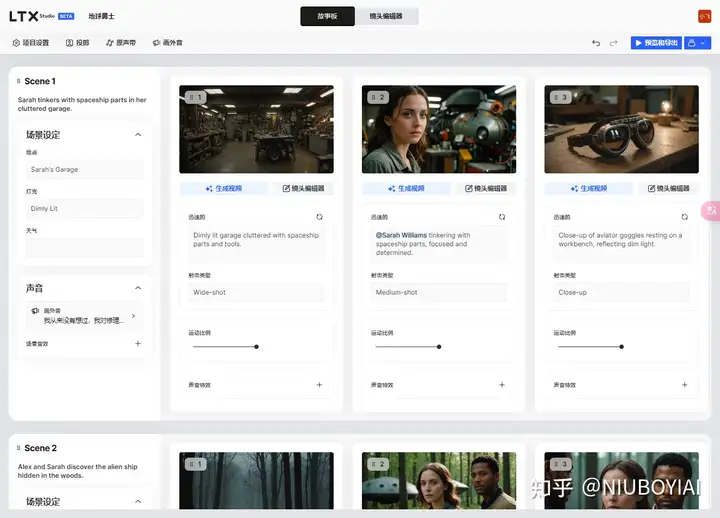The image size is (720, 518).
Task: Click the empty weather (天气) field
Action: (84, 248)
